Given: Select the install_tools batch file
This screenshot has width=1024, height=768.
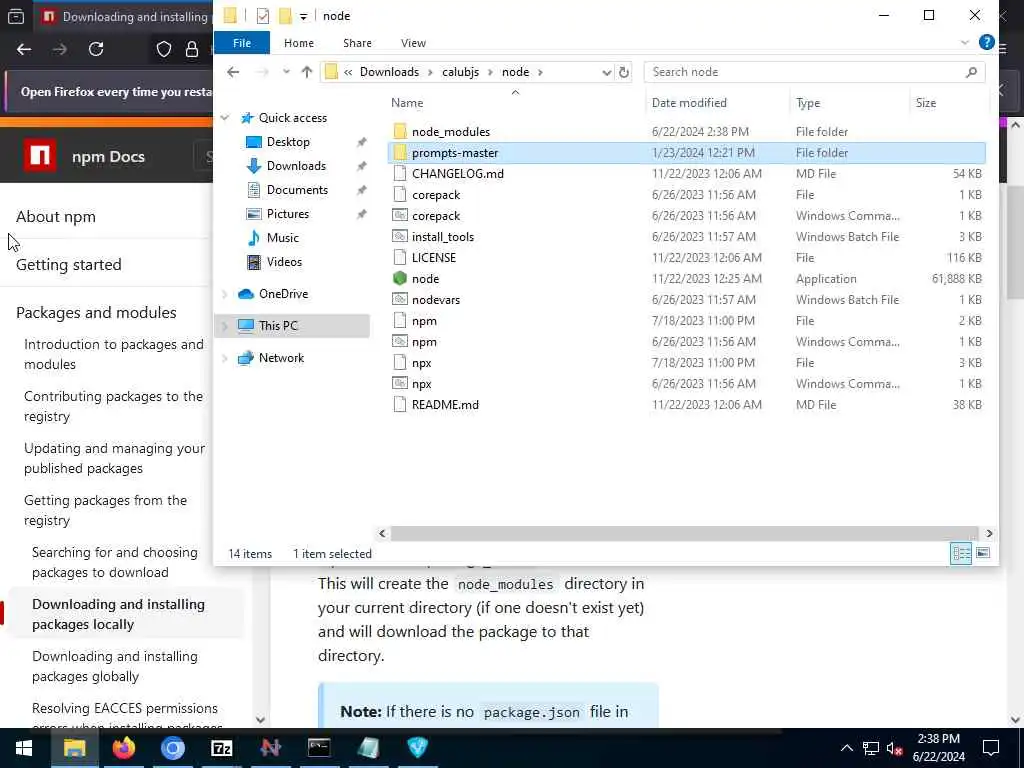Looking at the screenshot, I should tap(443, 237).
